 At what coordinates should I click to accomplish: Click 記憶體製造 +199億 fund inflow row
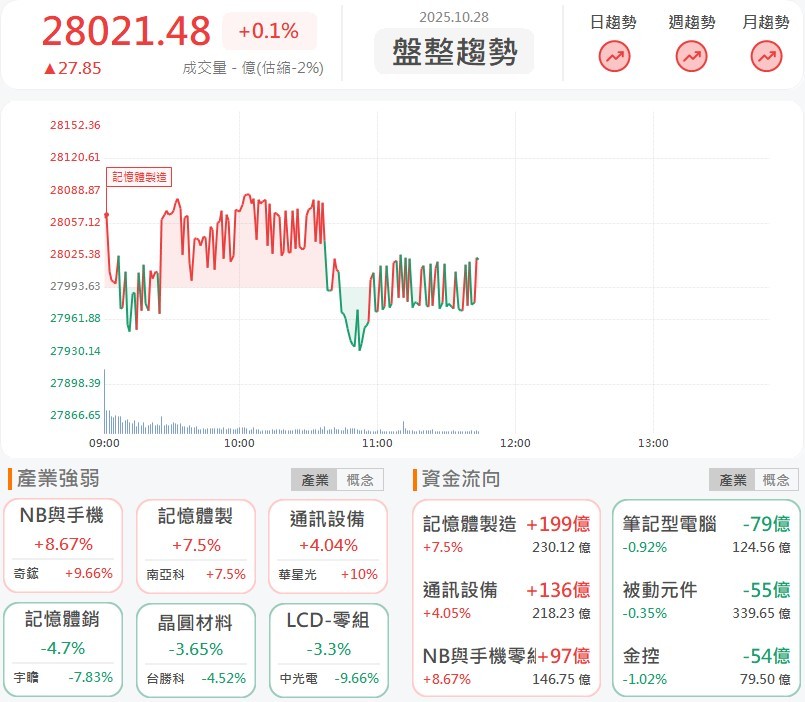506,534
